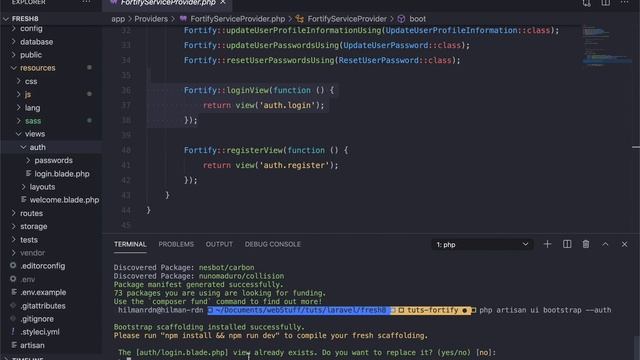Click the 'app' breadcrumb
The width and height of the screenshot is (640, 360).
(x=118, y=19)
